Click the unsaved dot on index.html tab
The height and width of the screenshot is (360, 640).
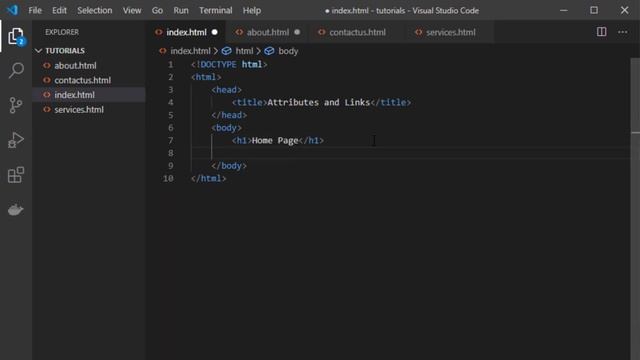[215, 32]
